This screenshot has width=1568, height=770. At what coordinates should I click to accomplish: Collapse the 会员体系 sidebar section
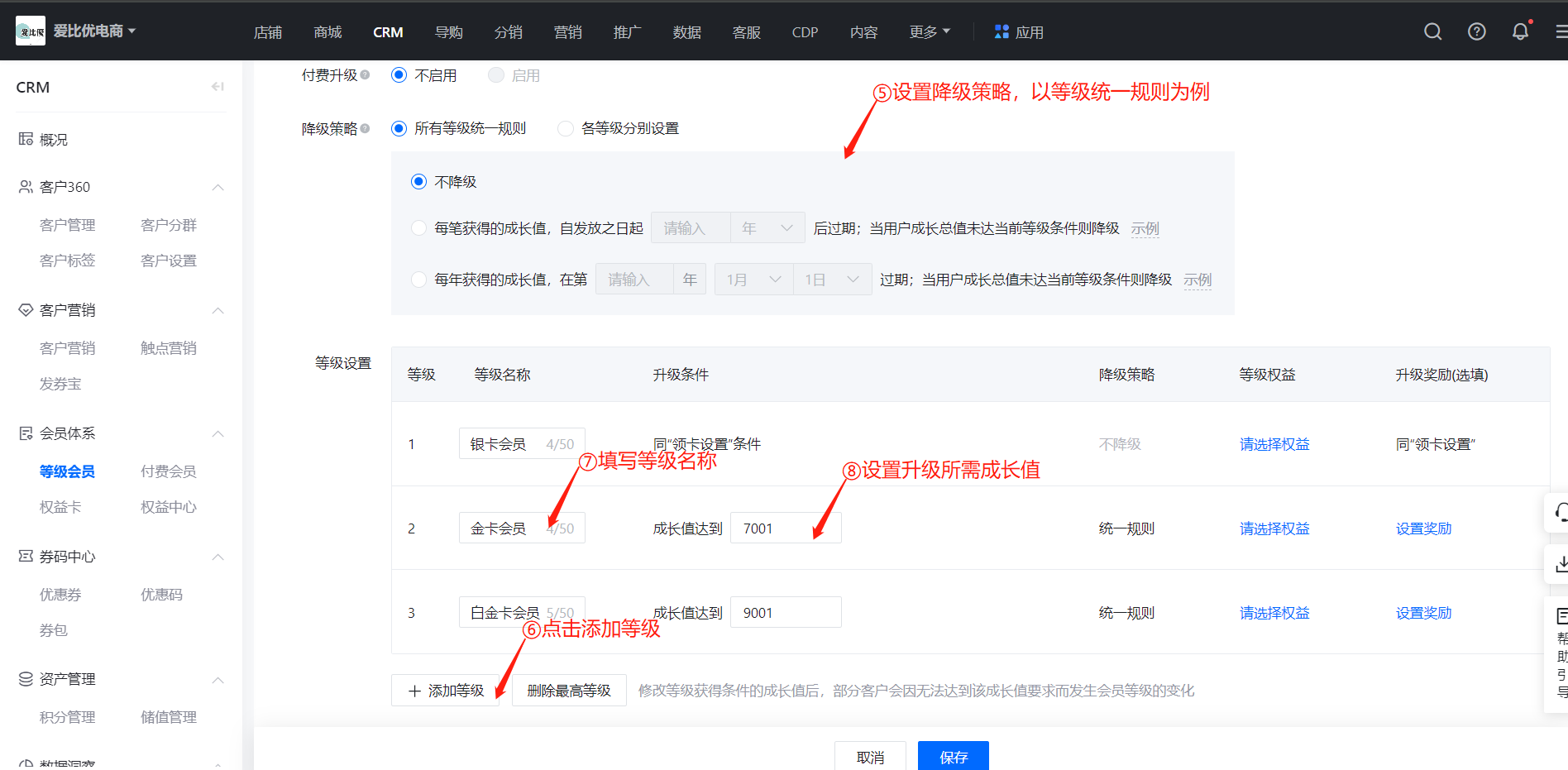[x=218, y=433]
